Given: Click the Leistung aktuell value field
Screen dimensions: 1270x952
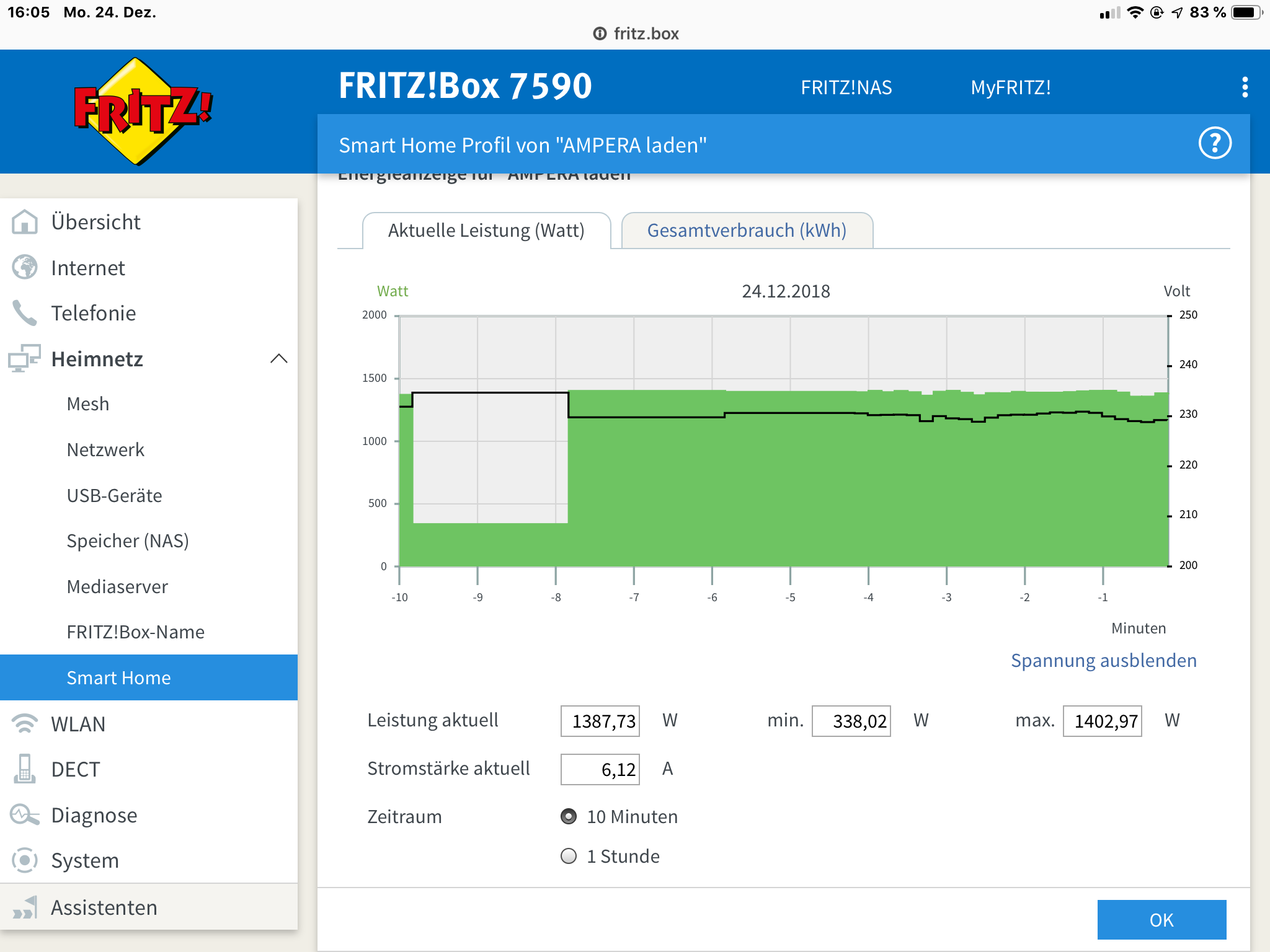Looking at the screenshot, I should [600, 721].
